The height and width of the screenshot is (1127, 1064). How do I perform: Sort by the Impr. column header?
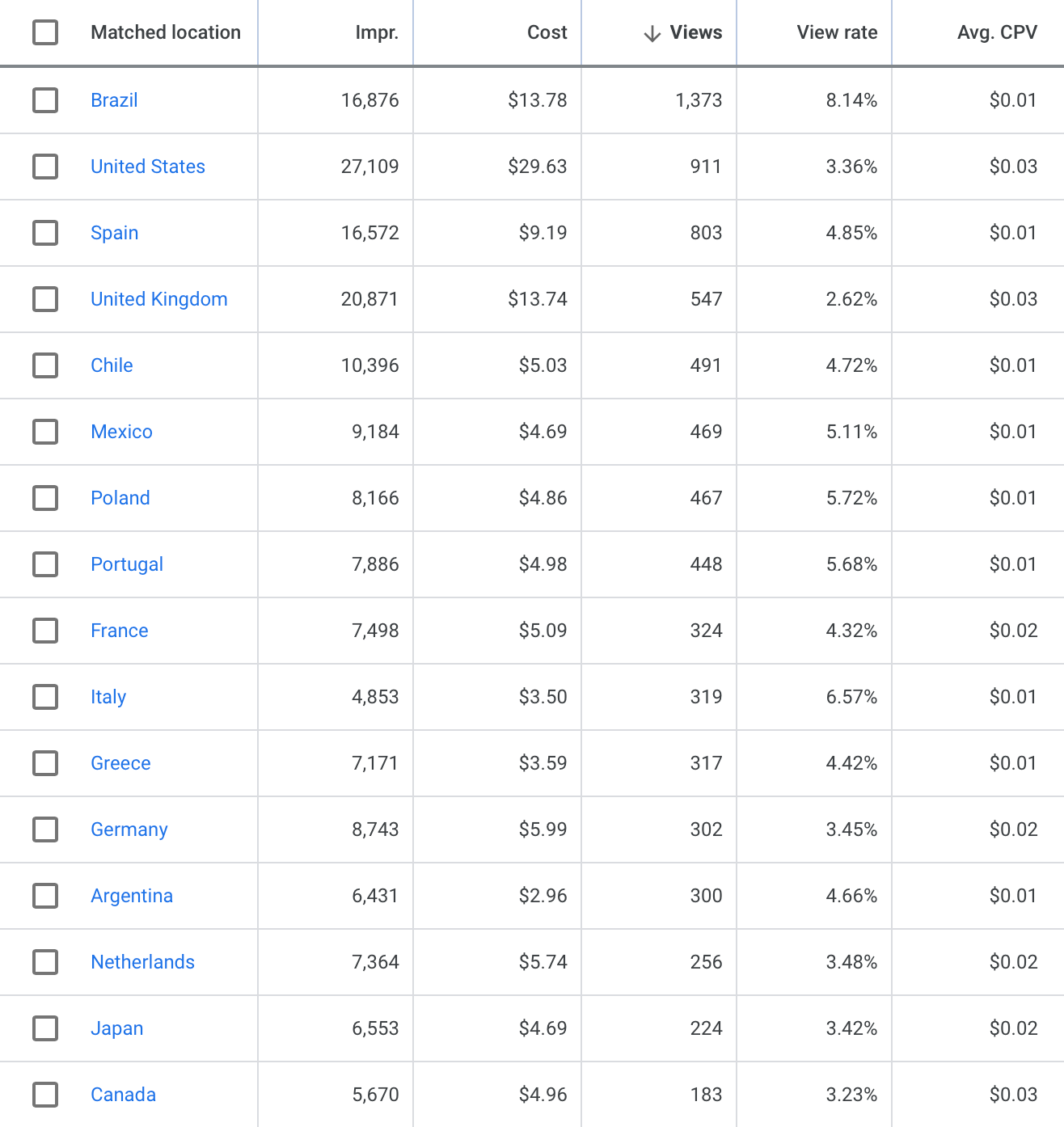pyautogui.click(x=377, y=32)
